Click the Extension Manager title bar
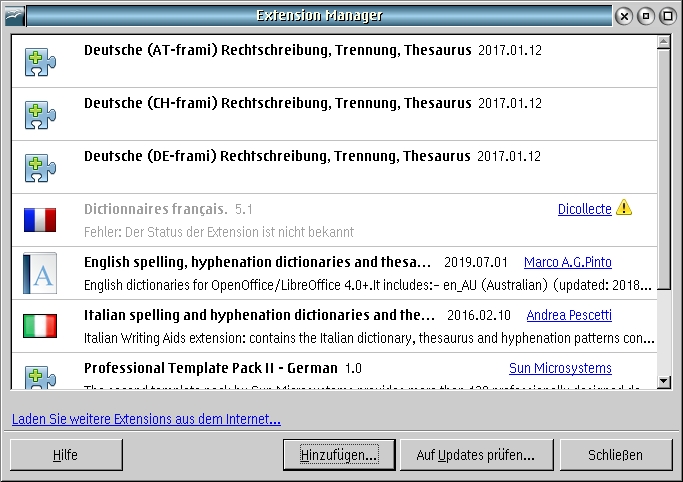This screenshot has height=482, width=683. [319, 16]
